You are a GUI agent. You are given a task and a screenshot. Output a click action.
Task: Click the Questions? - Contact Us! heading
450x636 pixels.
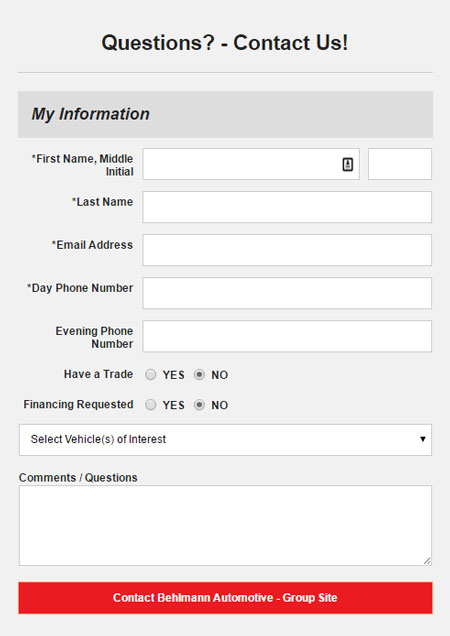click(225, 43)
